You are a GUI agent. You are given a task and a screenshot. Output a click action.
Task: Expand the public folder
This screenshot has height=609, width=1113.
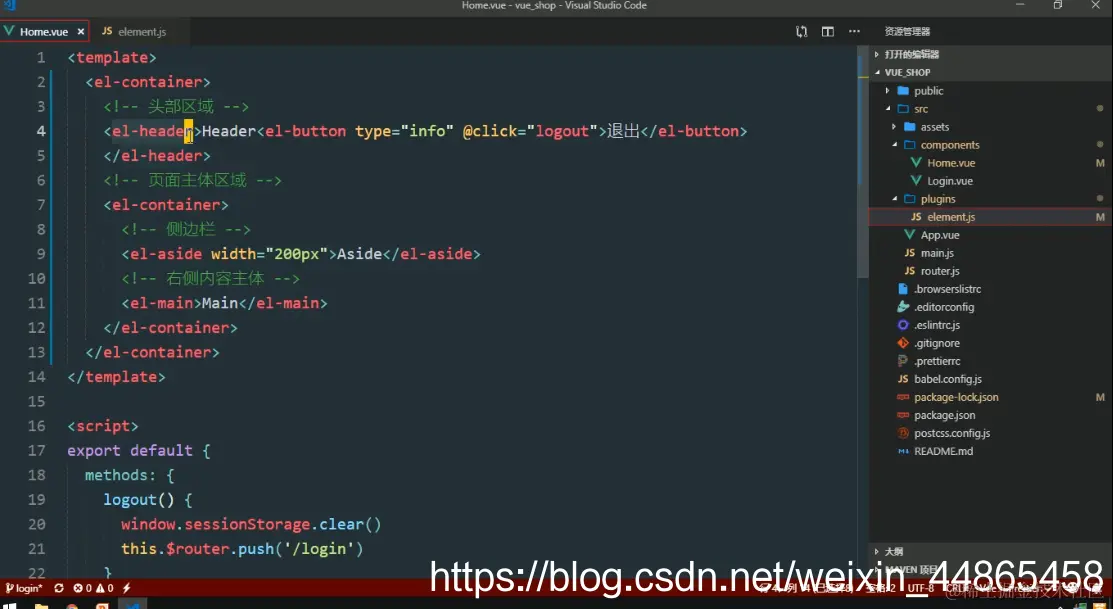tap(887, 91)
